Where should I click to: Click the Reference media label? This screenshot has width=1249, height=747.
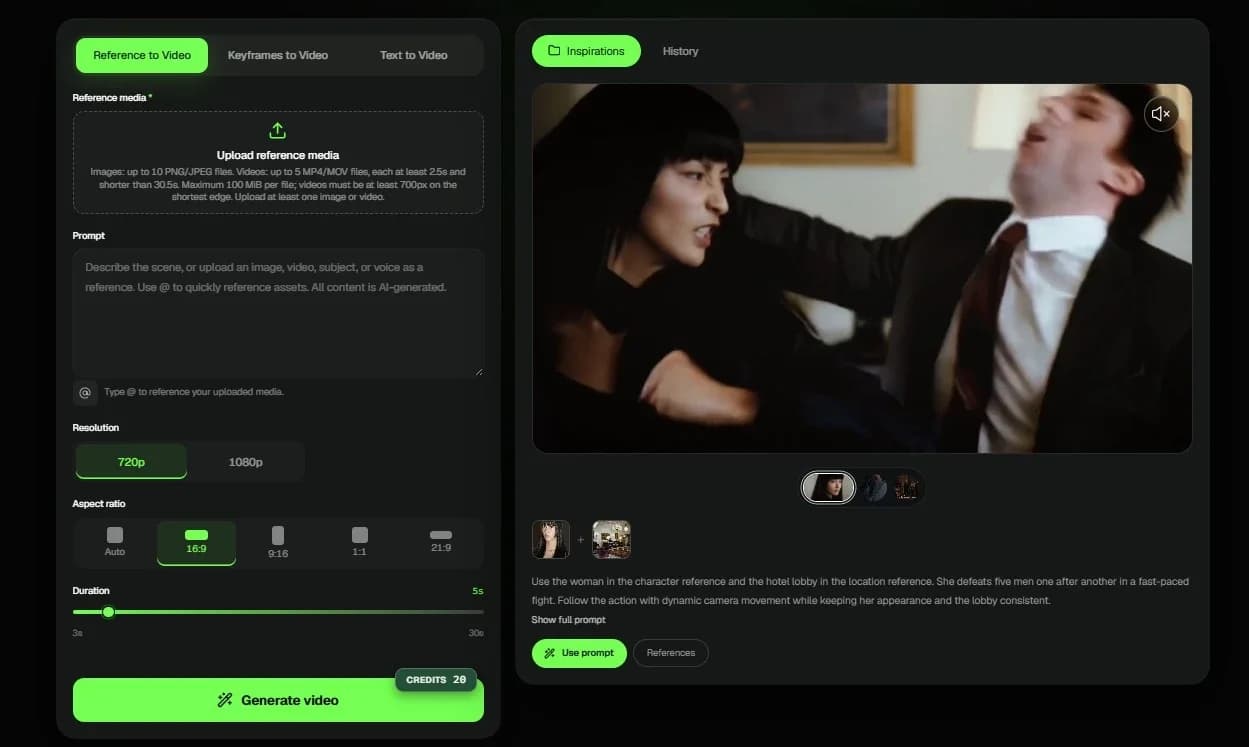click(112, 98)
